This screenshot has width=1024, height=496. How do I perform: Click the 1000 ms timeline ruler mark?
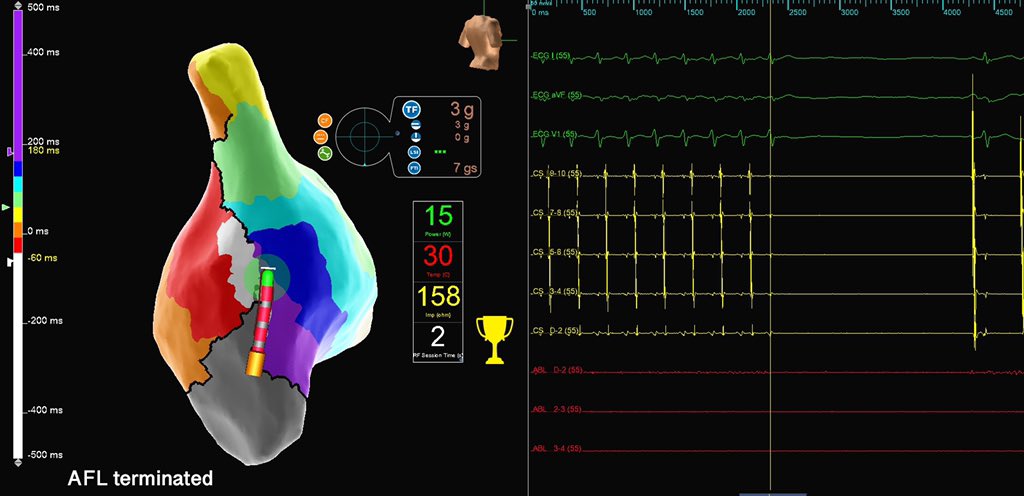643,13
